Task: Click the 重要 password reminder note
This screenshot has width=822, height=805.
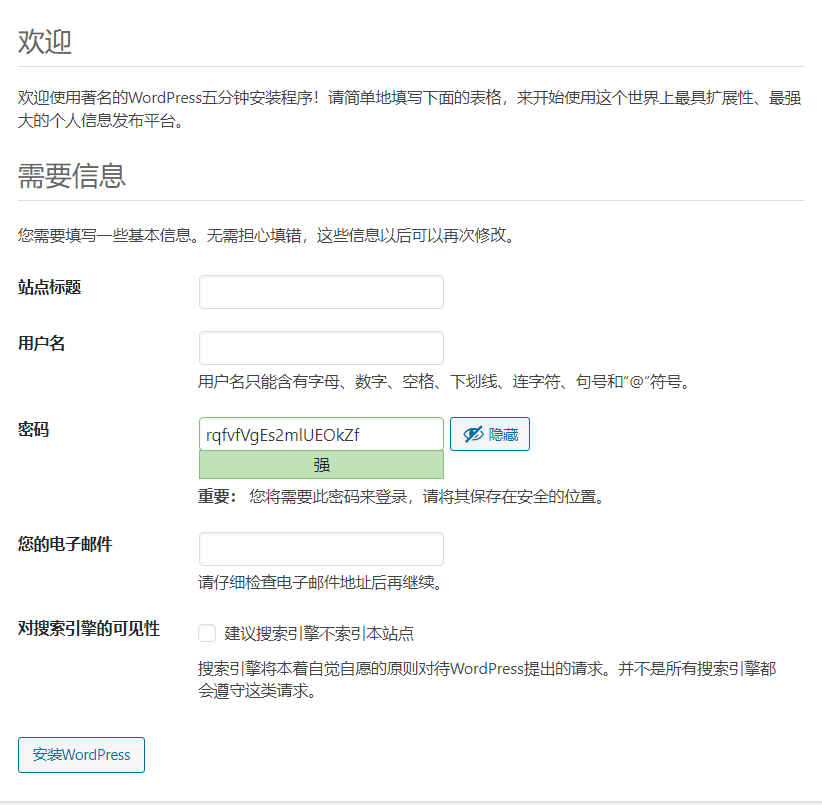Action: click(401, 496)
